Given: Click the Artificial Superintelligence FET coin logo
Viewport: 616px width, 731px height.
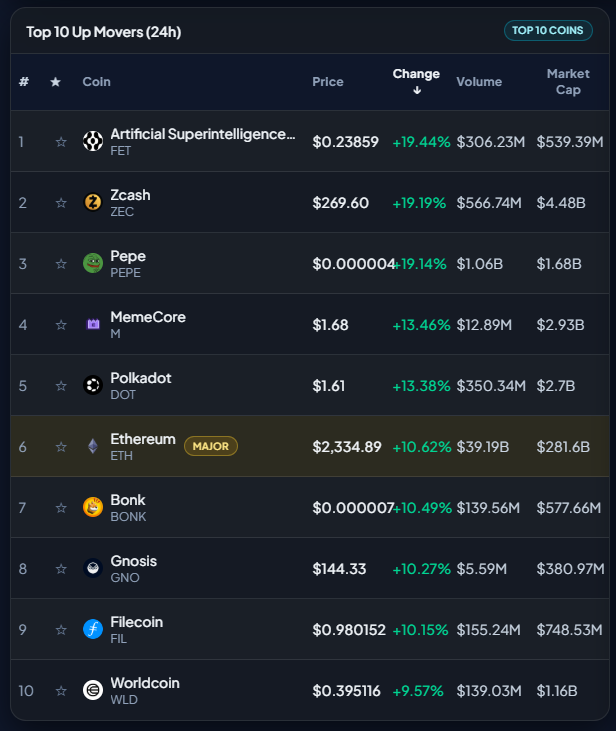Looking at the screenshot, I should coord(93,141).
